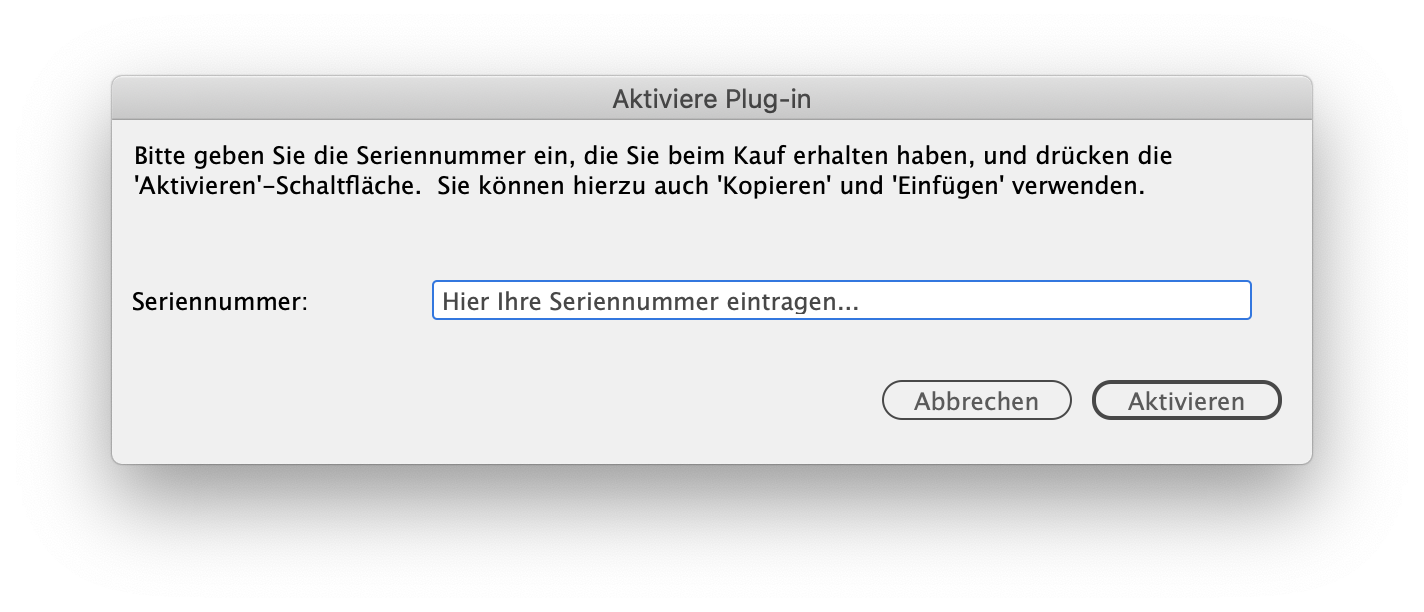Click the Aktivieren button

[1186, 401]
